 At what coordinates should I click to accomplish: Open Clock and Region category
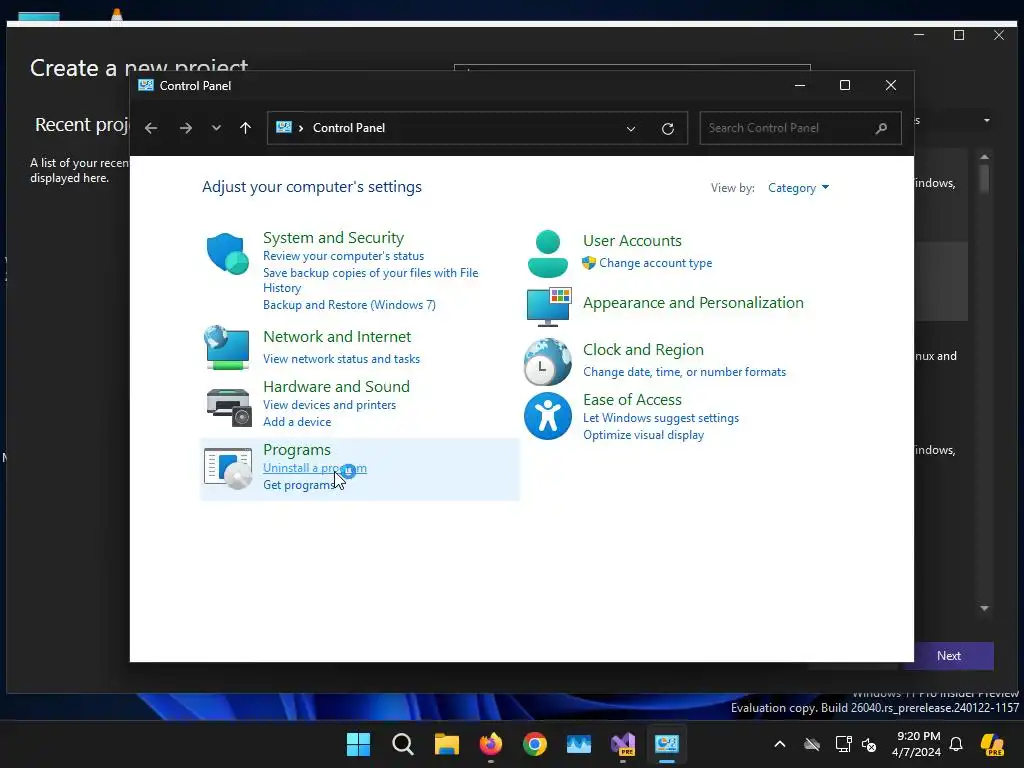coord(643,350)
